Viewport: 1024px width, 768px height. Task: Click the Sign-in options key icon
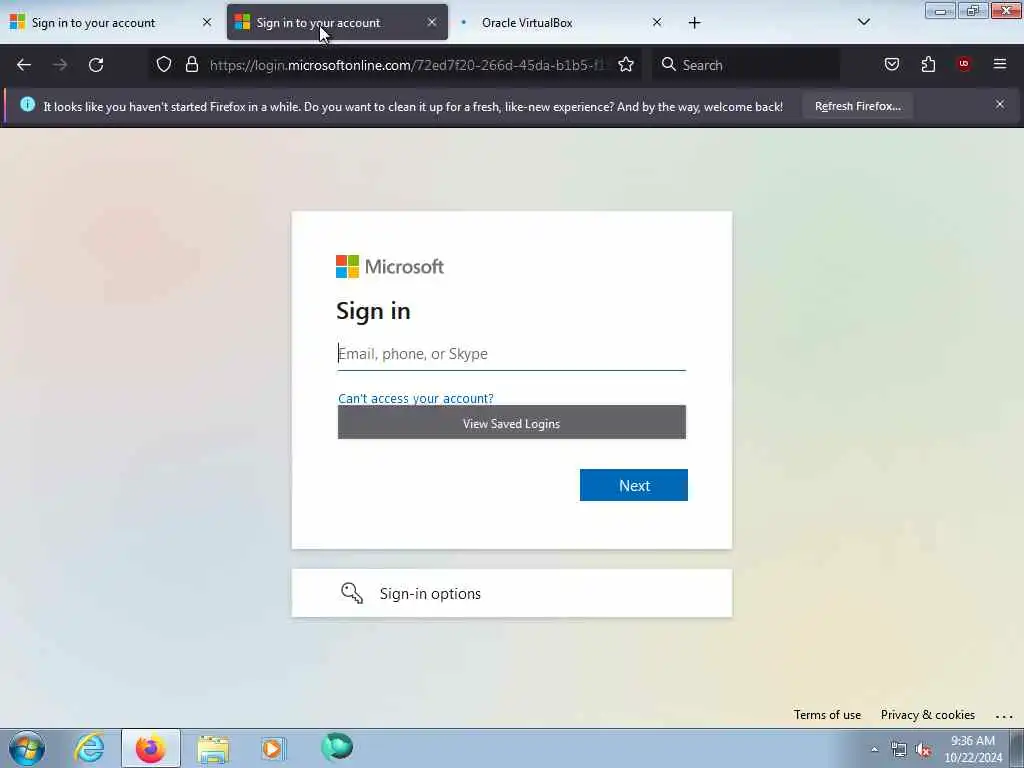point(352,593)
